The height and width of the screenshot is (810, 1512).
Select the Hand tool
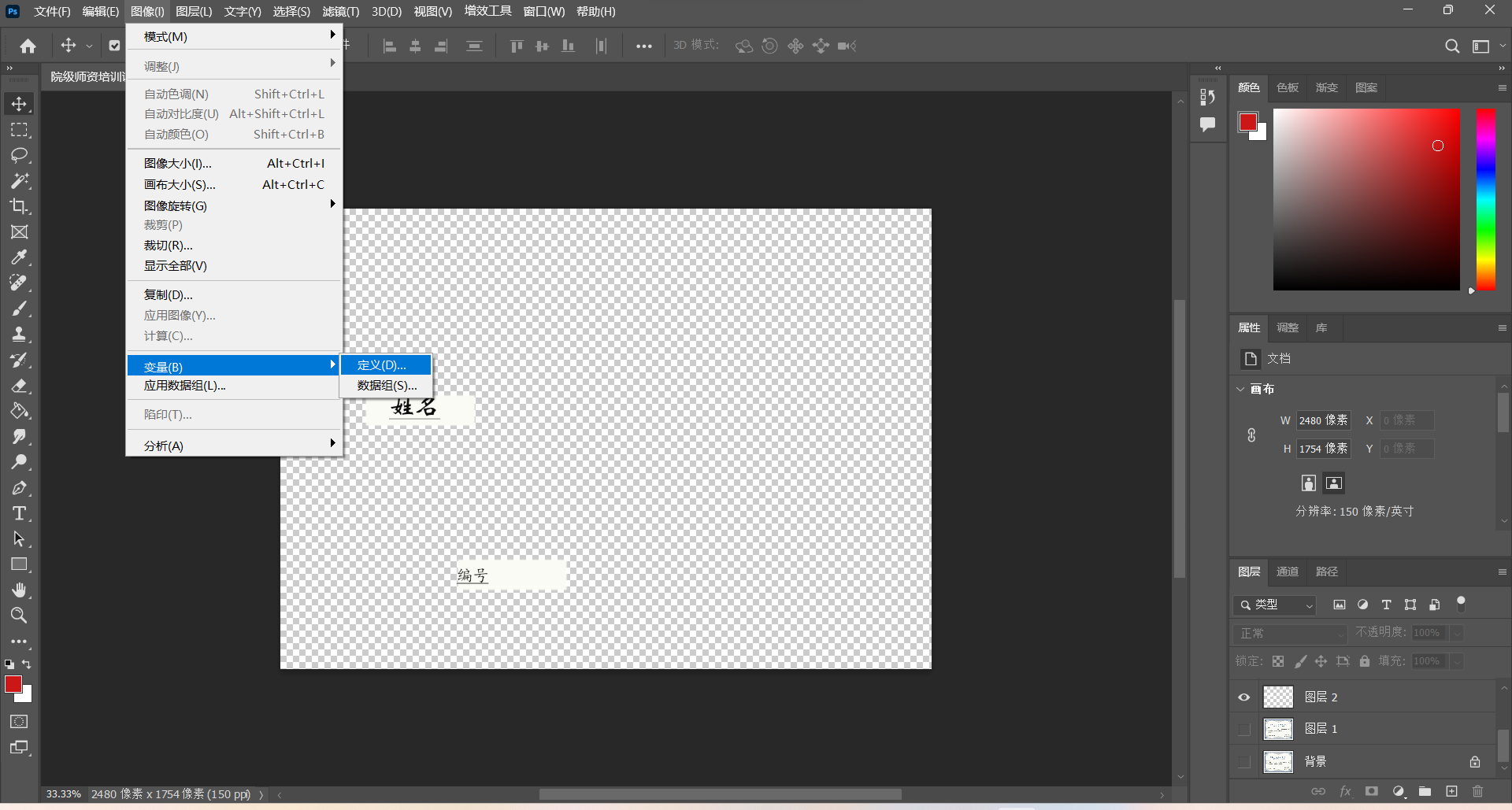tap(19, 590)
